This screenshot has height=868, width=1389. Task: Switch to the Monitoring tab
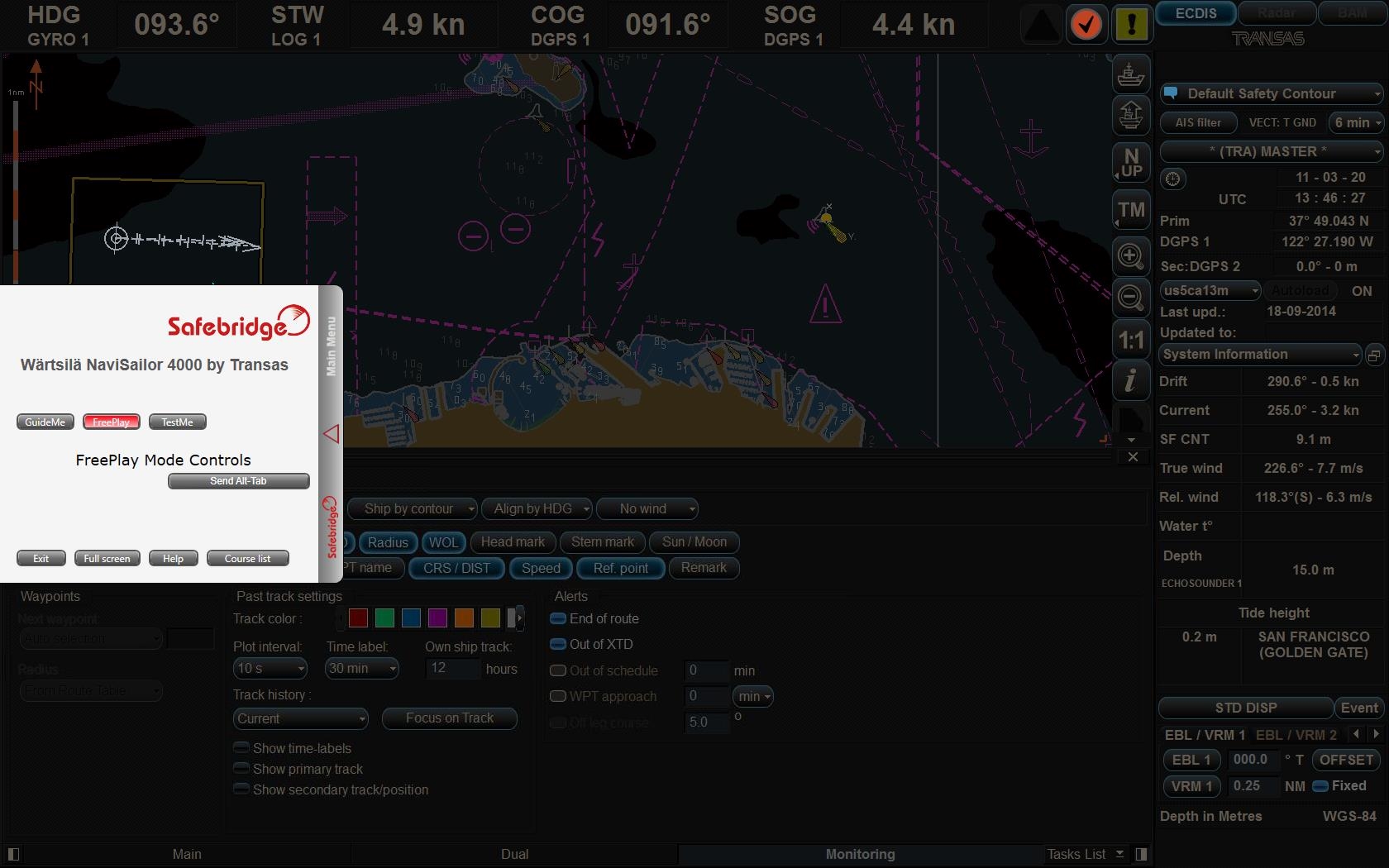860,854
